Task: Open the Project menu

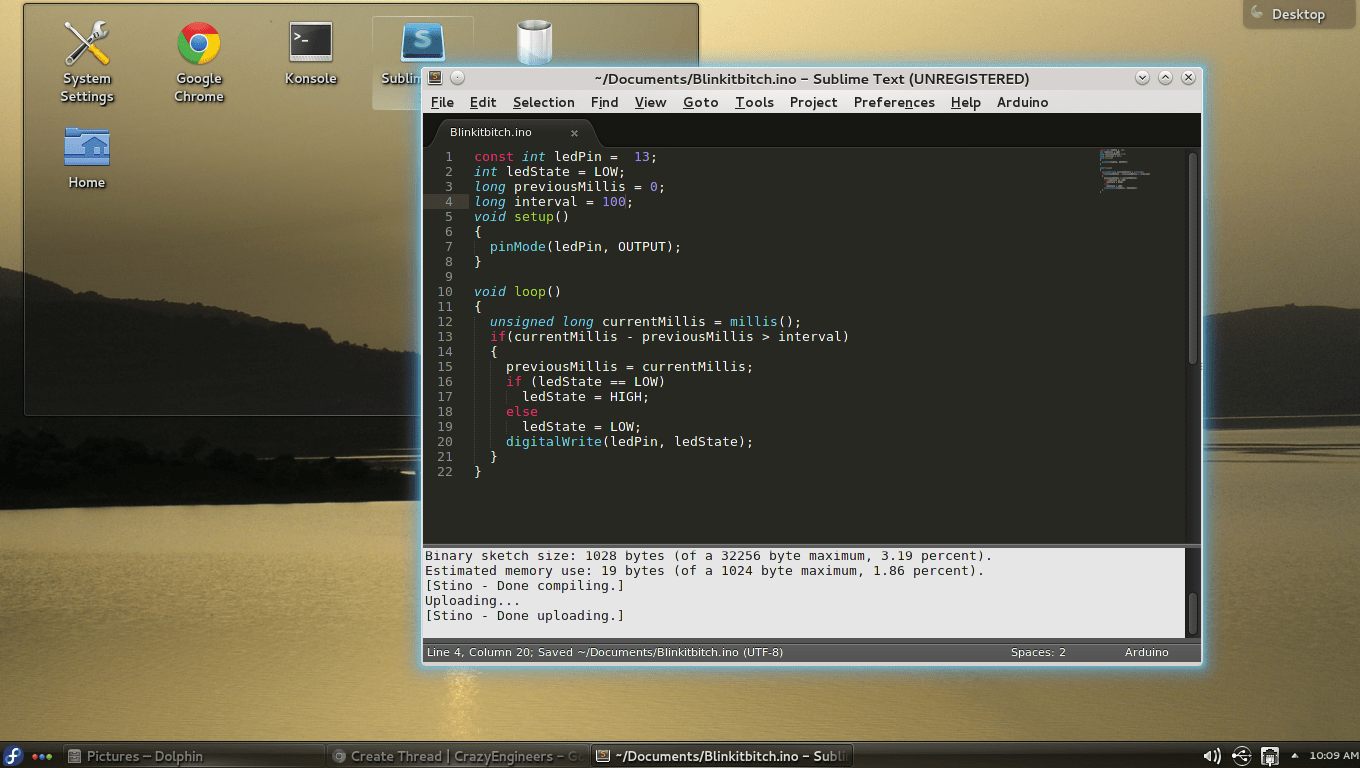Action: click(813, 102)
